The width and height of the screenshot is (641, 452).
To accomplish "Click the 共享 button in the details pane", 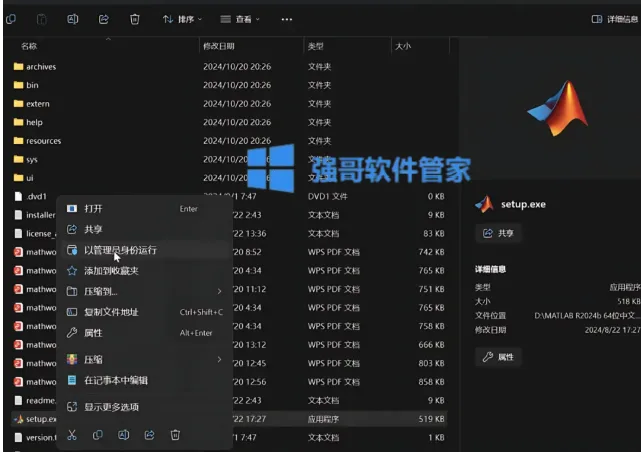I will point(498,233).
